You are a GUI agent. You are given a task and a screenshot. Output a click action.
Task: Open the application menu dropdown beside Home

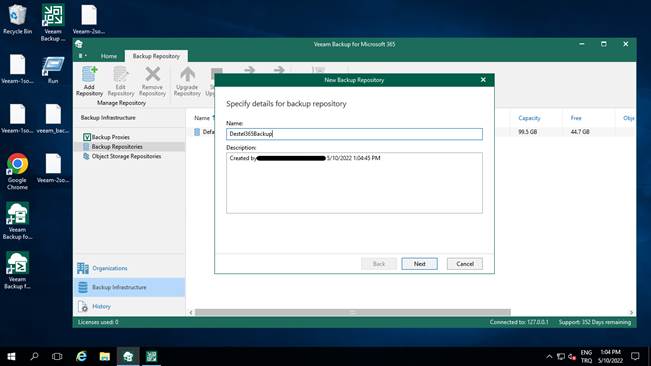point(83,56)
